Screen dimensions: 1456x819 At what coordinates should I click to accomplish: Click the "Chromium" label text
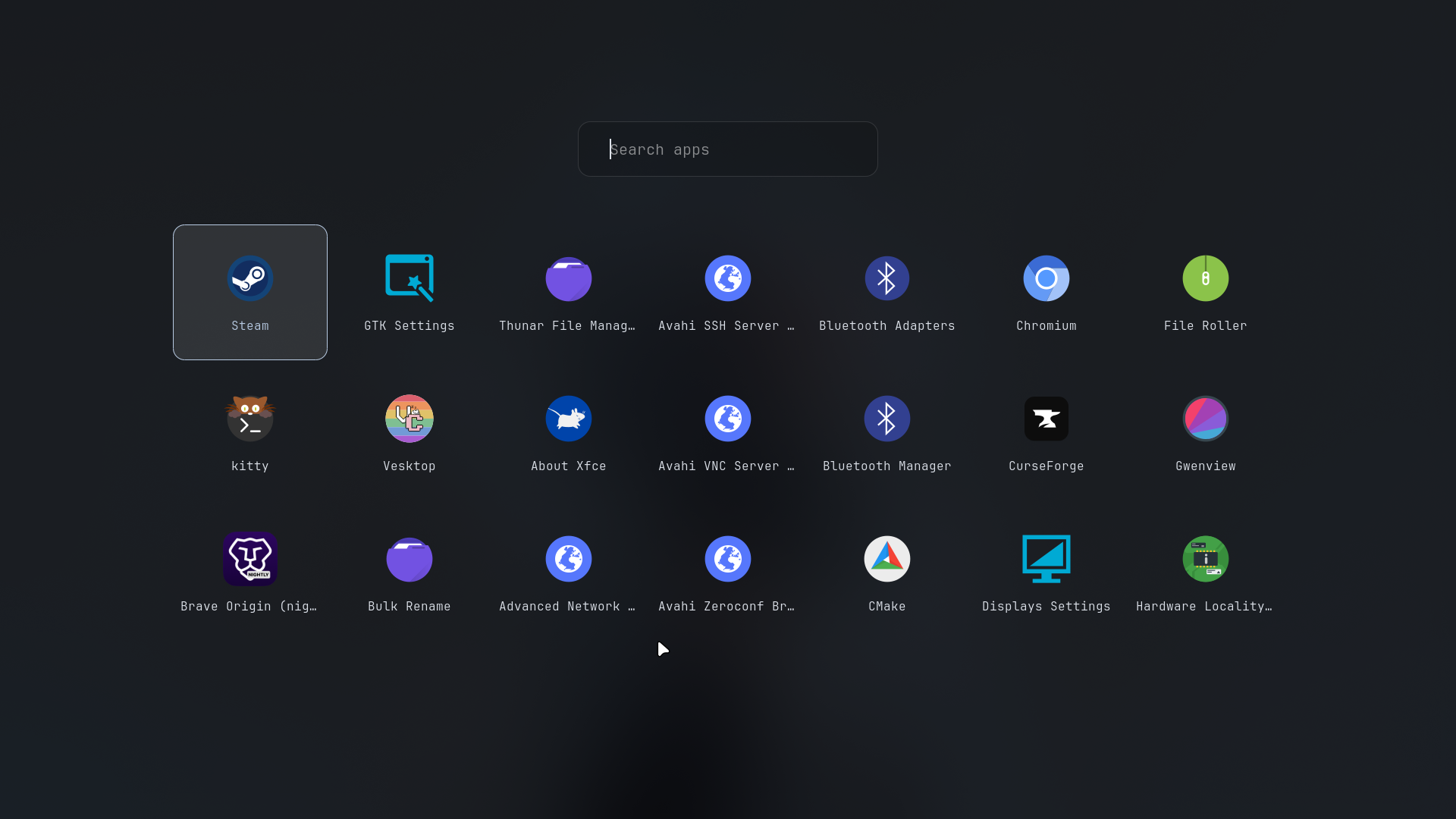[x=1046, y=326]
